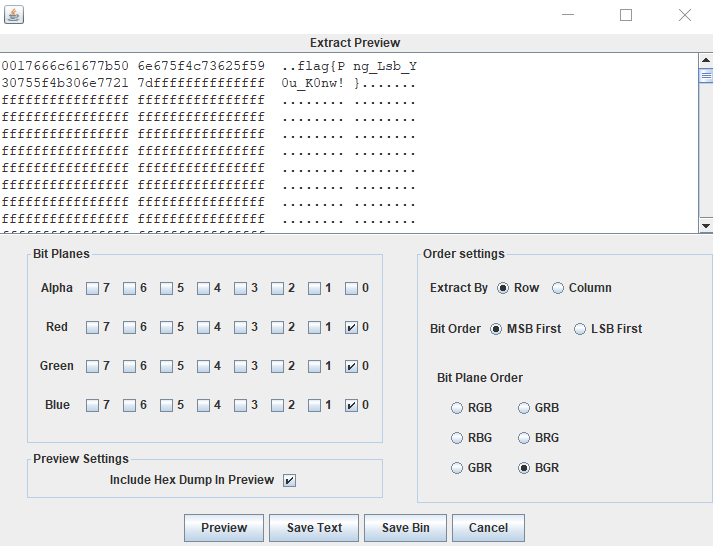The image size is (713, 546).
Task: Click scrollbar up arrow in preview
Action: pos(705,60)
